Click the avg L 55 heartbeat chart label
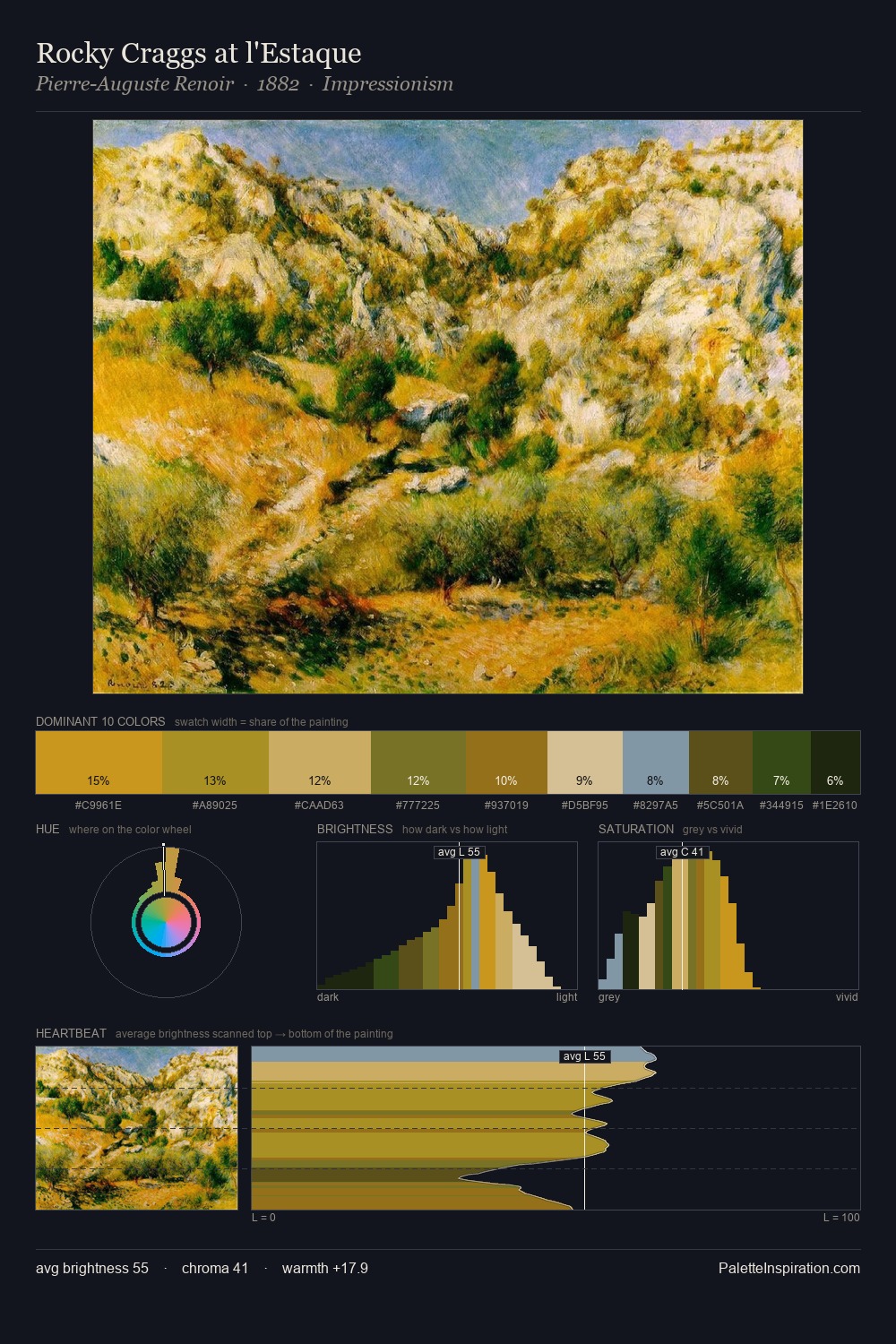The width and height of the screenshot is (896, 1344). [584, 1056]
